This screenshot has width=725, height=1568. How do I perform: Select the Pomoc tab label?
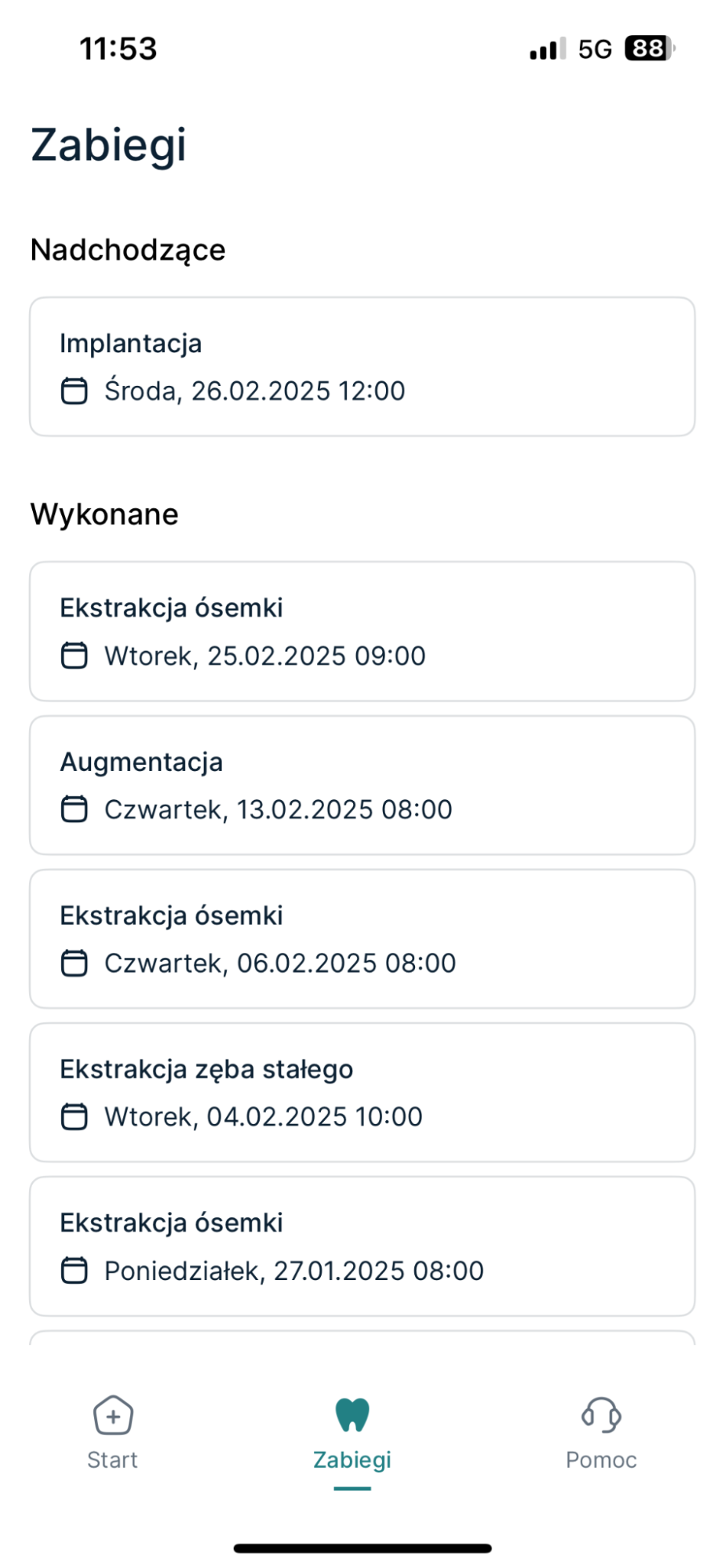click(601, 1460)
